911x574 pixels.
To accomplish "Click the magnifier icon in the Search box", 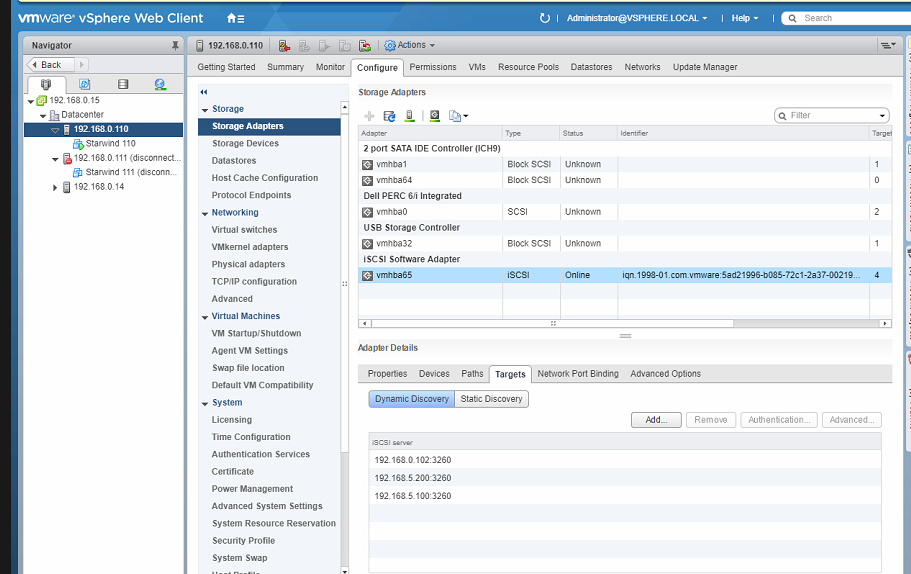I will coord(792,19).
